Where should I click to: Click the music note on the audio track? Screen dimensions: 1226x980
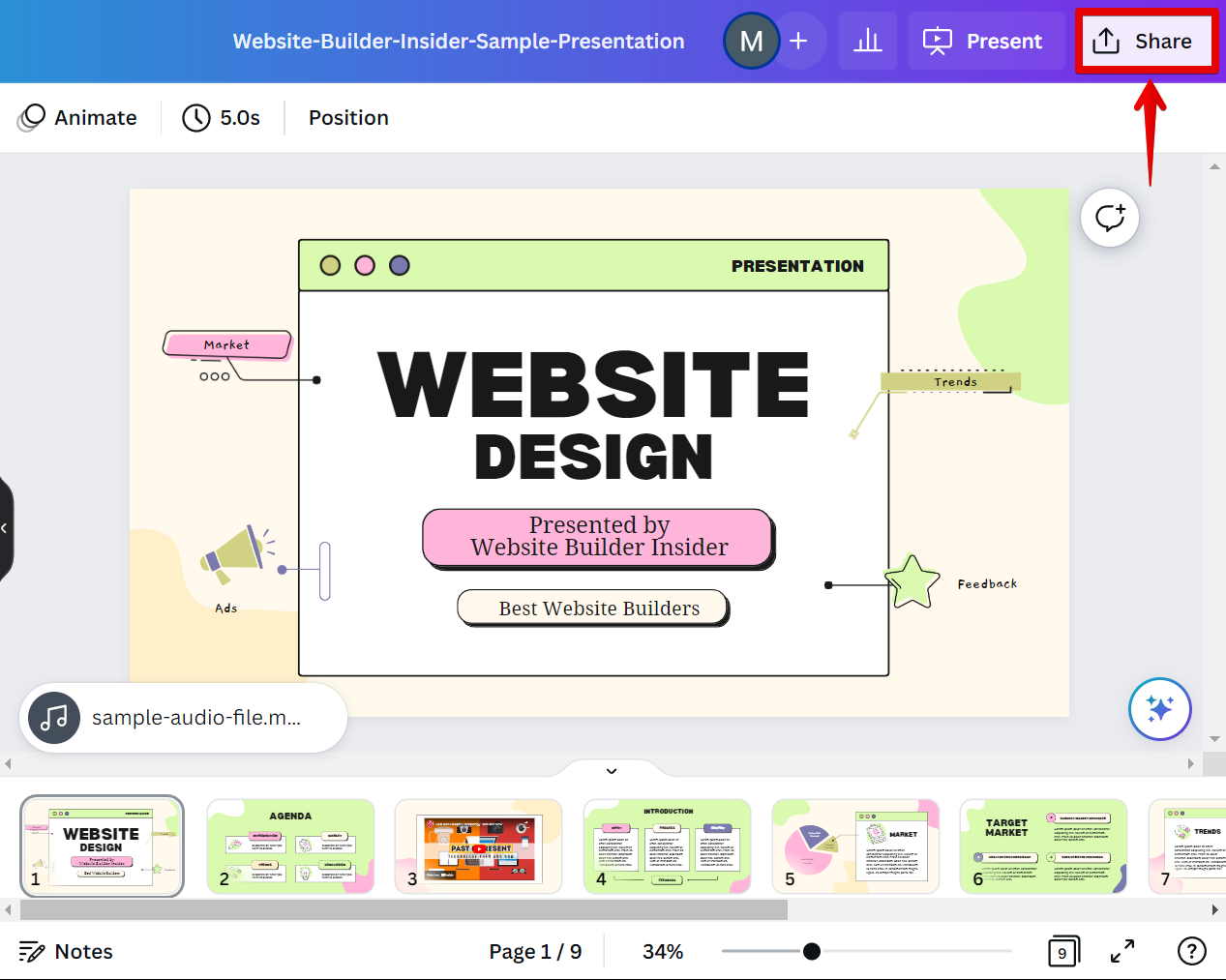tap(53, 718)
